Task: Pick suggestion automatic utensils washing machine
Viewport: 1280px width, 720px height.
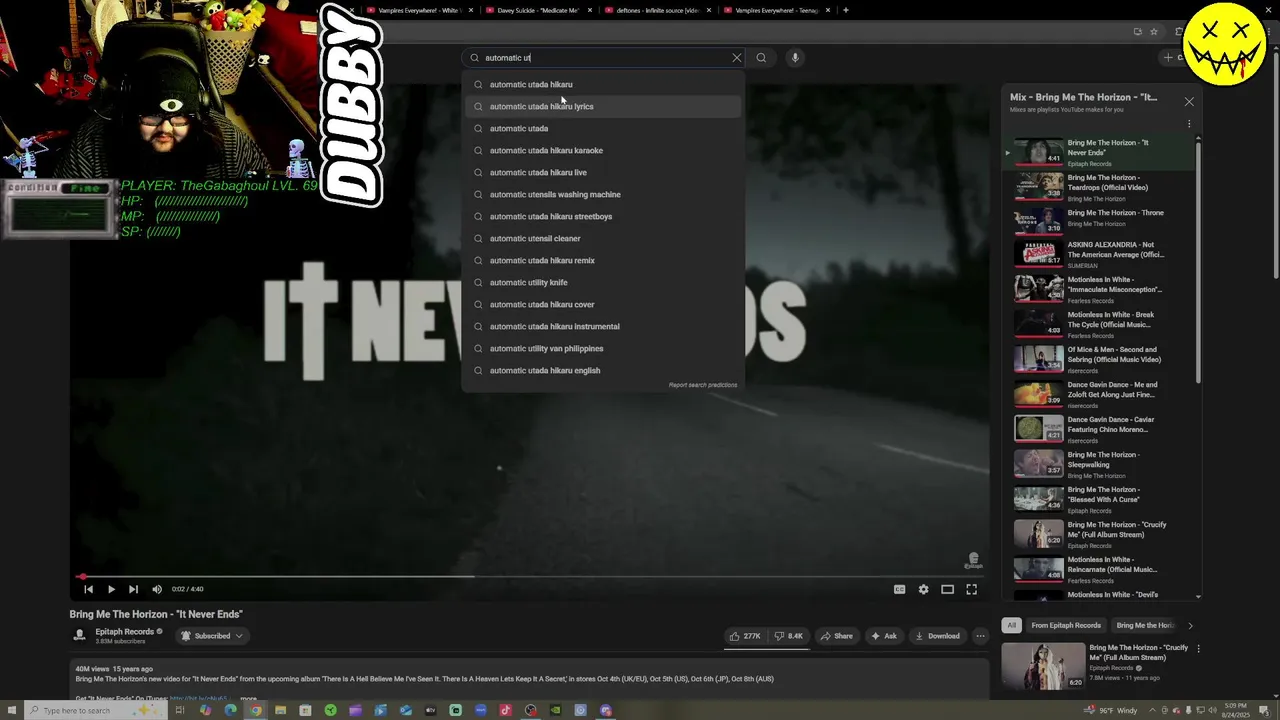Action: (x=603, y=195)
